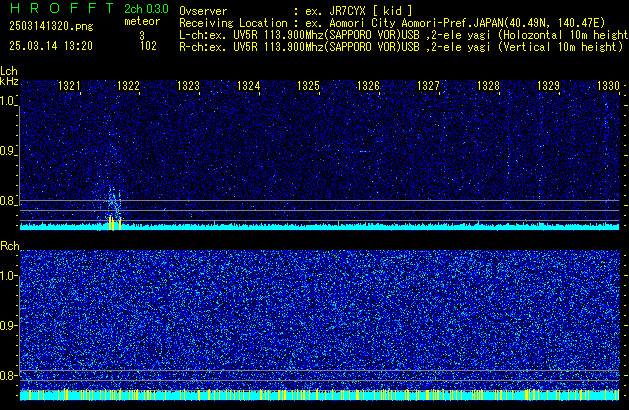Click the 1326 time marker

coord(368,86)
